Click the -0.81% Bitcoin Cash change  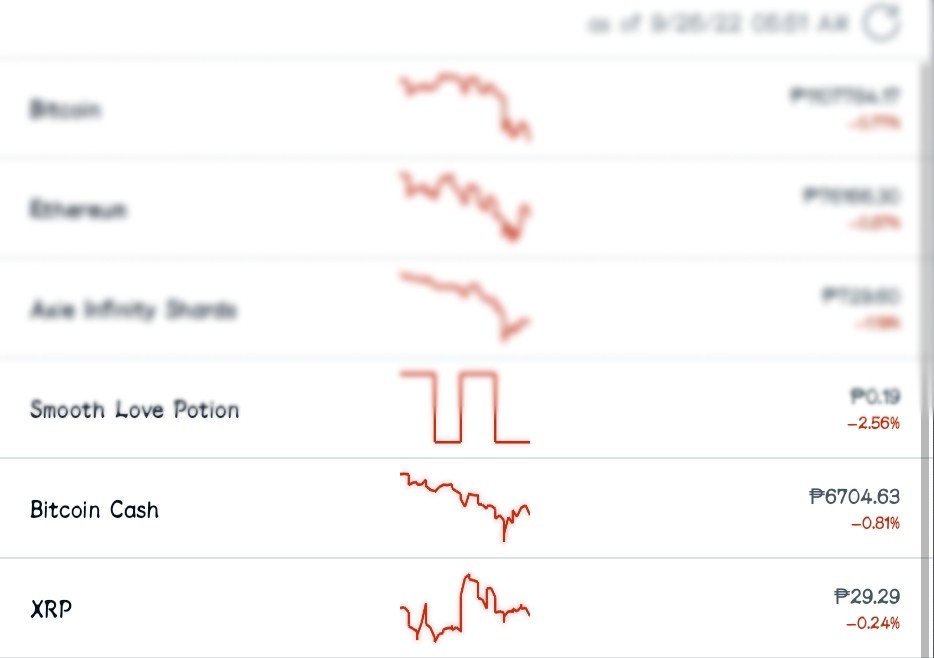(x=876, y=523)
